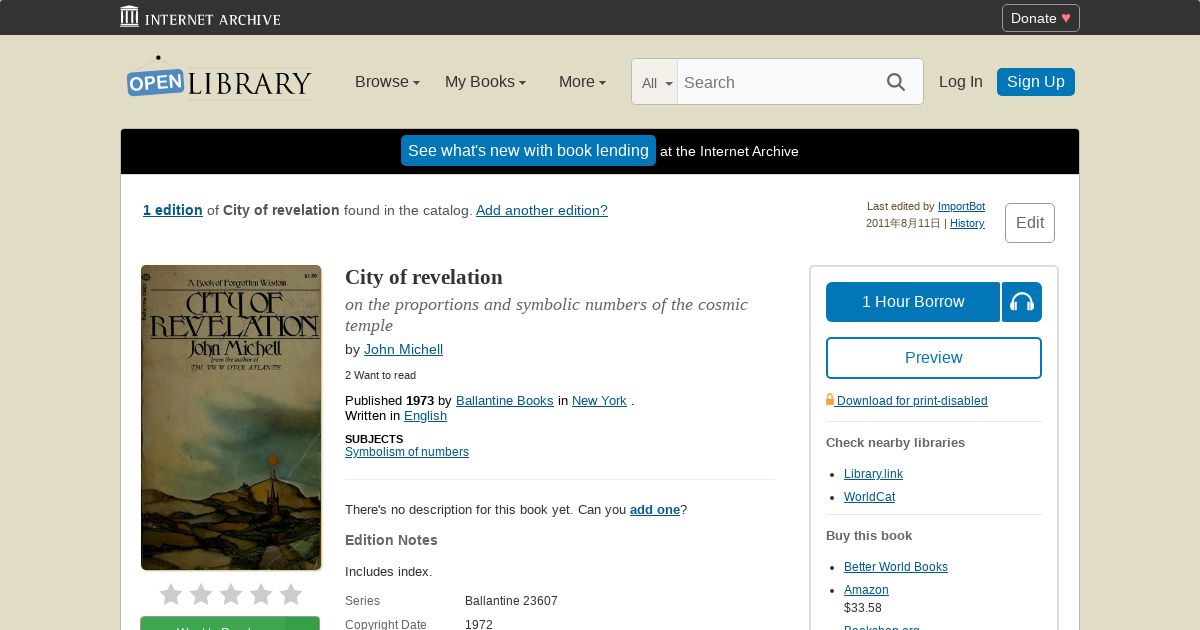The width and height of the screenshot is (1200, 630).
Task: Expand the My Books menu
Action: pyautogui.click(x=485, y=82)
